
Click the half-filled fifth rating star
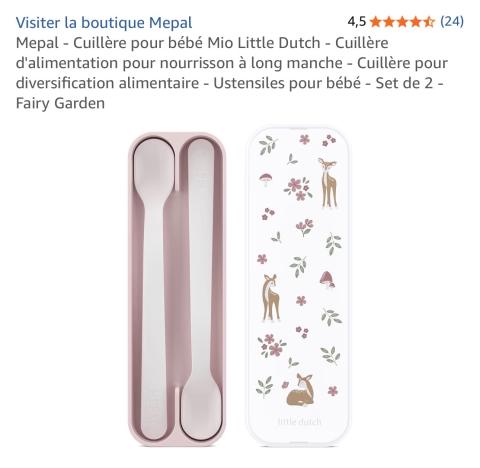pyautogui.click(x=429, y=22)
